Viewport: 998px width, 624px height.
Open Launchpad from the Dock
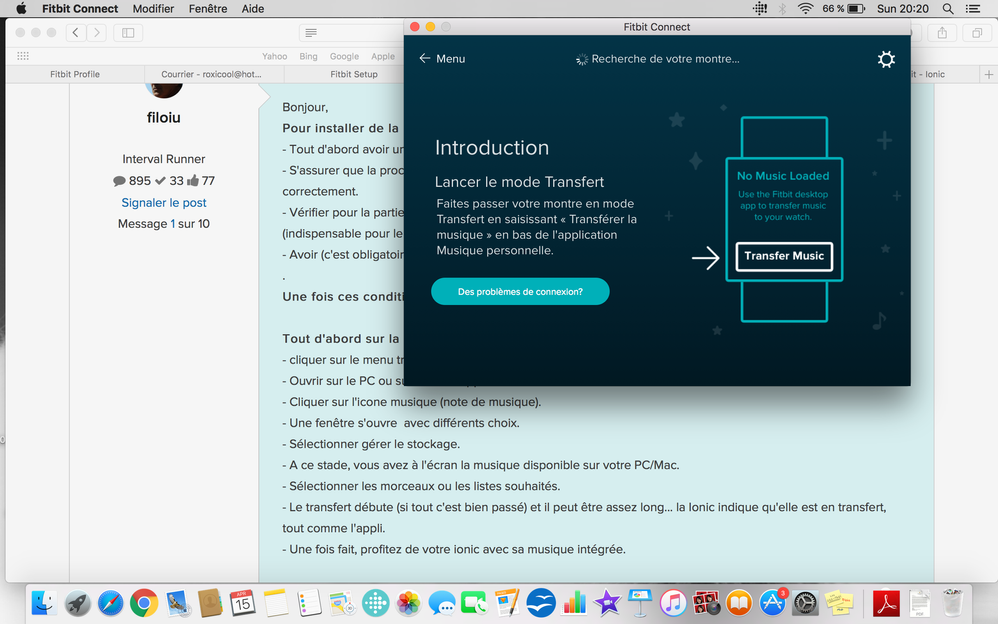pyautogui.click(x=78, y=602)
